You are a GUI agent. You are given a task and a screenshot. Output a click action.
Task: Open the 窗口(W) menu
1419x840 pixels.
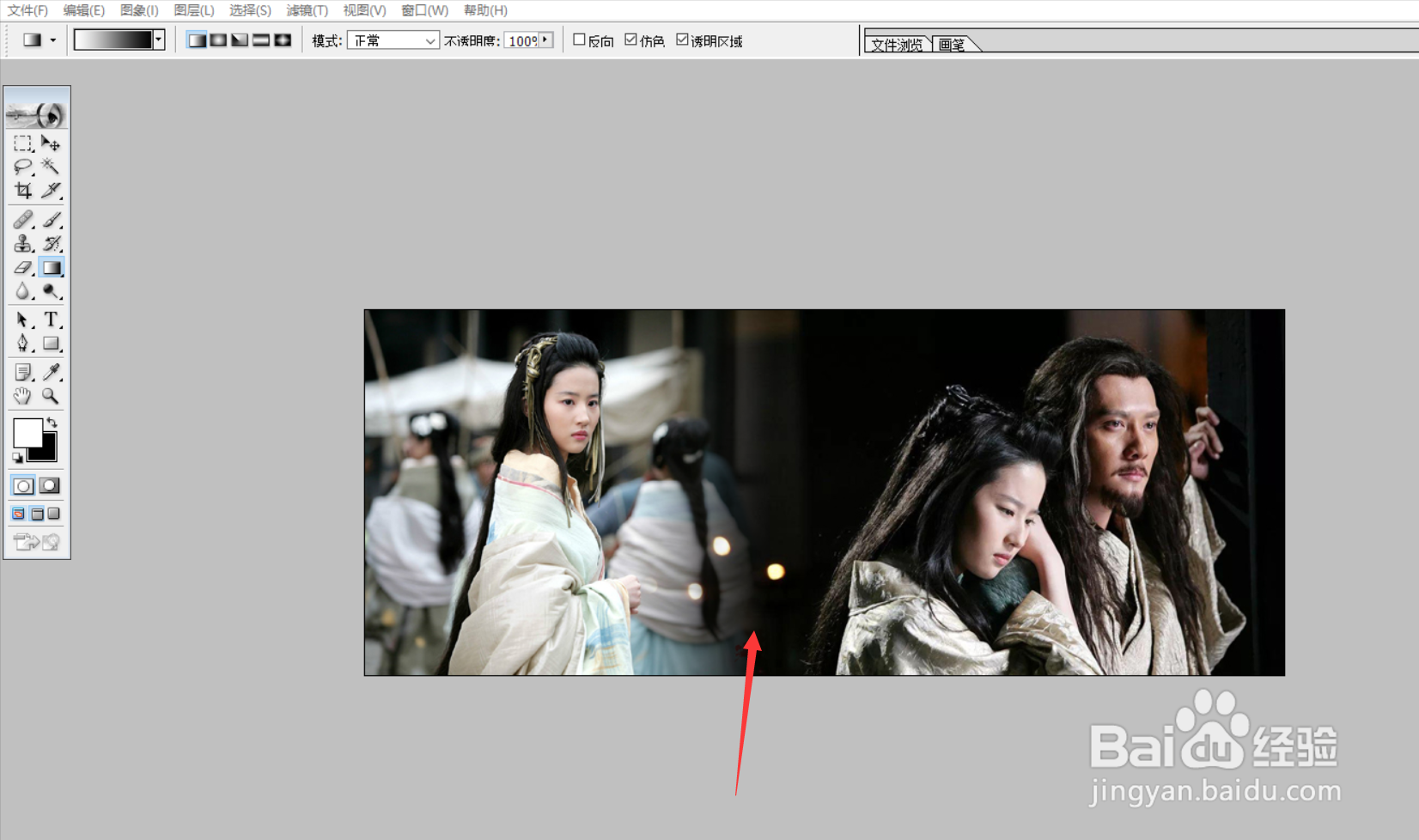pos(424,10)
